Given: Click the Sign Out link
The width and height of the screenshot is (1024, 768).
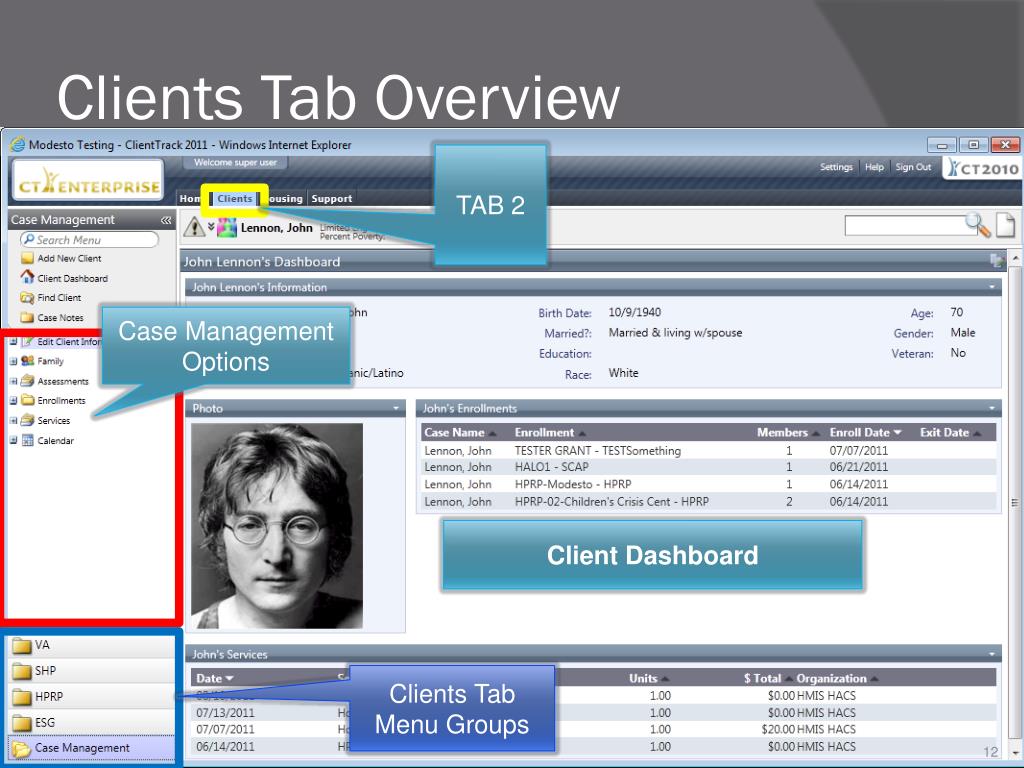Looking at the screenshot, I should coord(913,167).
